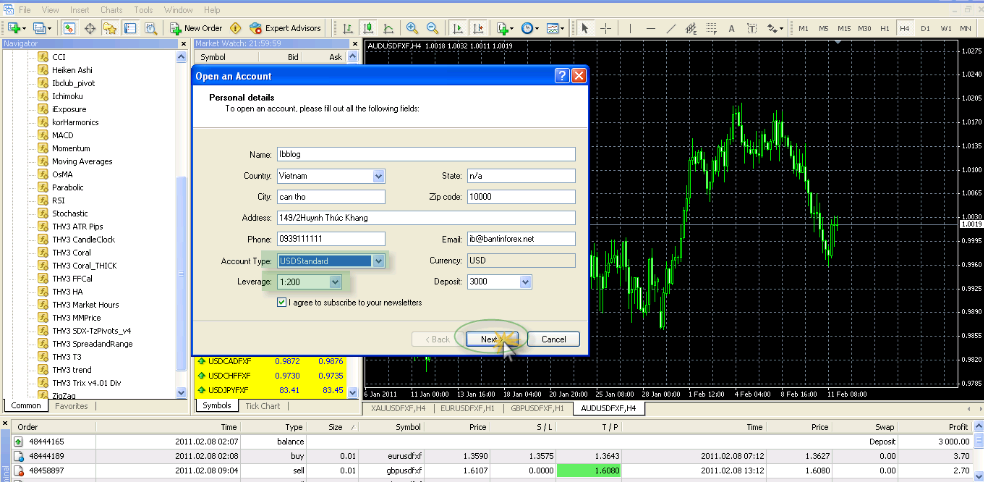The height and width of the screenshot is (482, 984).
Task: Expand the Deposit amount dropdown
Action: (x=523, y=283)
